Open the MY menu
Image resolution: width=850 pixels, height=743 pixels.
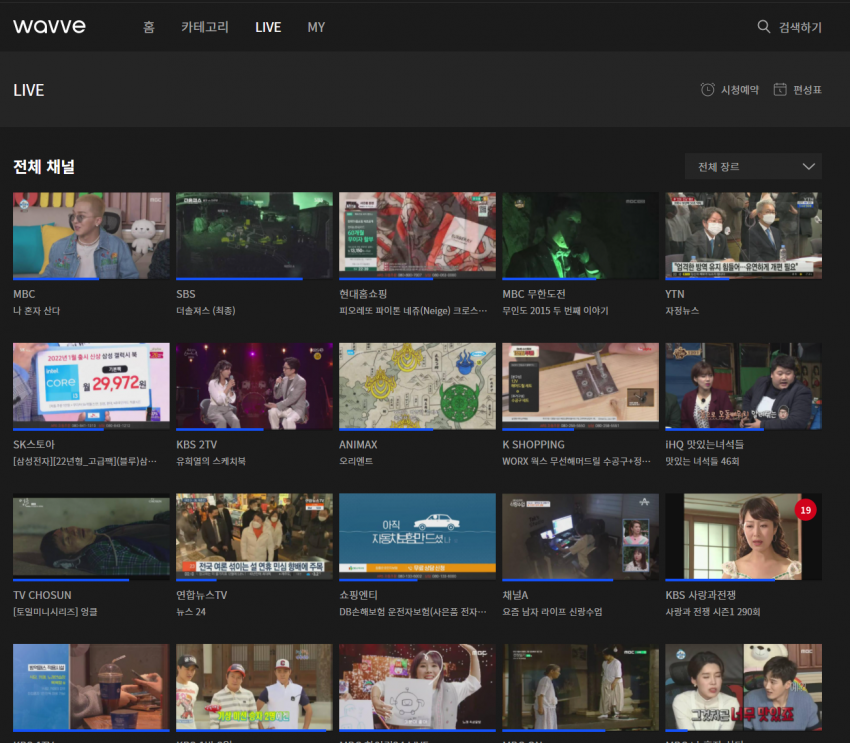tap(316, 27)
